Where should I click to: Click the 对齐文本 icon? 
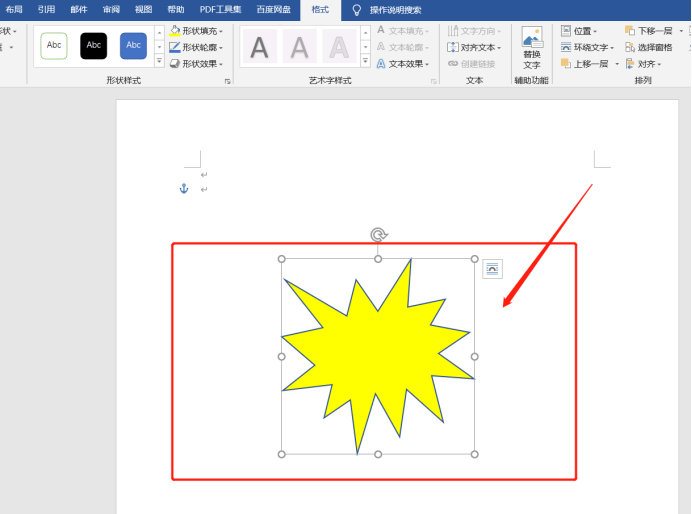(x=453, y=47)
